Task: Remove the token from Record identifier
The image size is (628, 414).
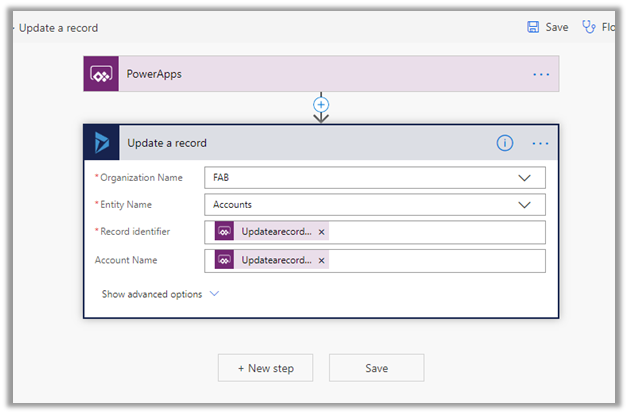Action: pos(321,232)
